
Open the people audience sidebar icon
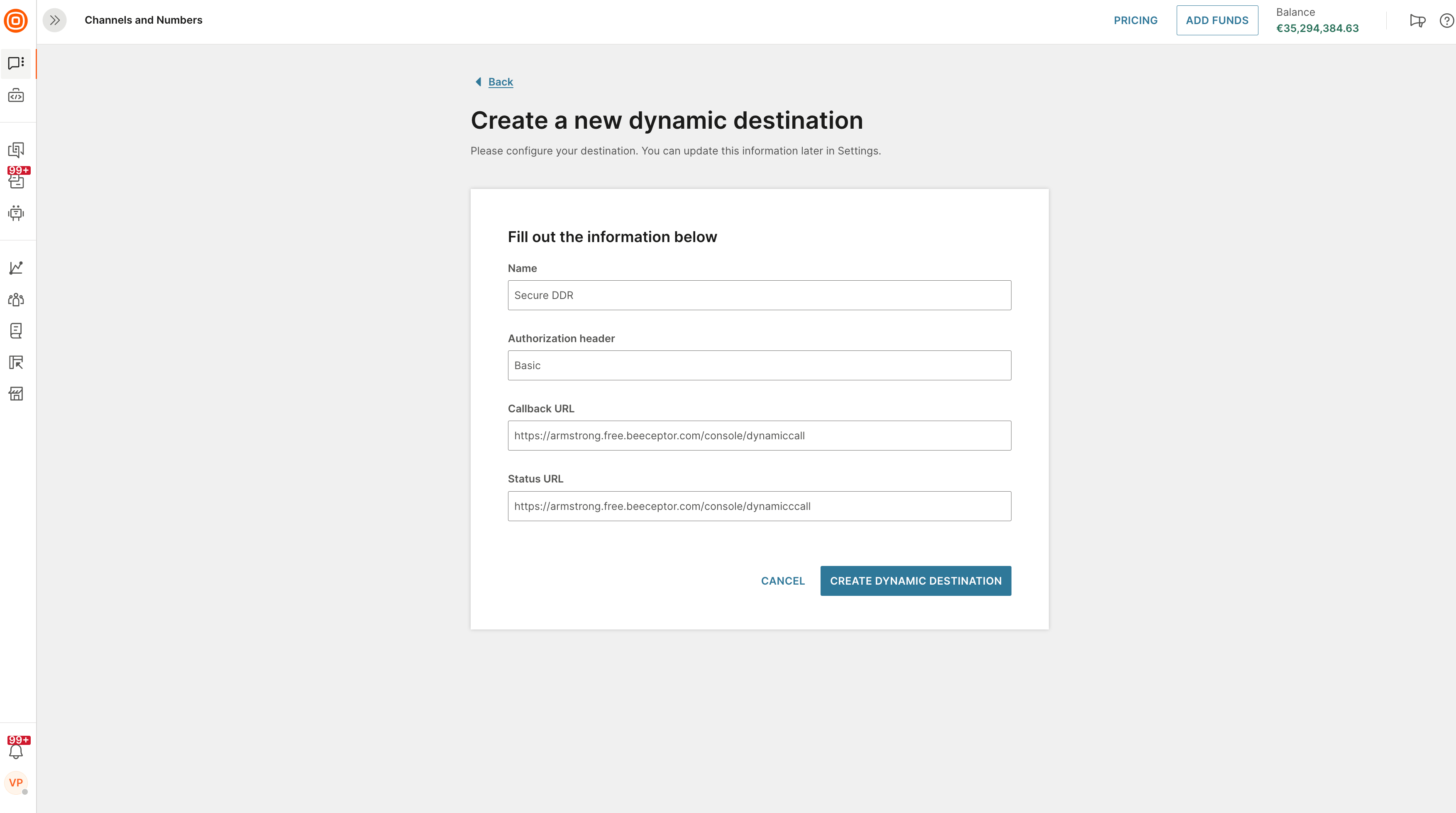pos(16,299)
